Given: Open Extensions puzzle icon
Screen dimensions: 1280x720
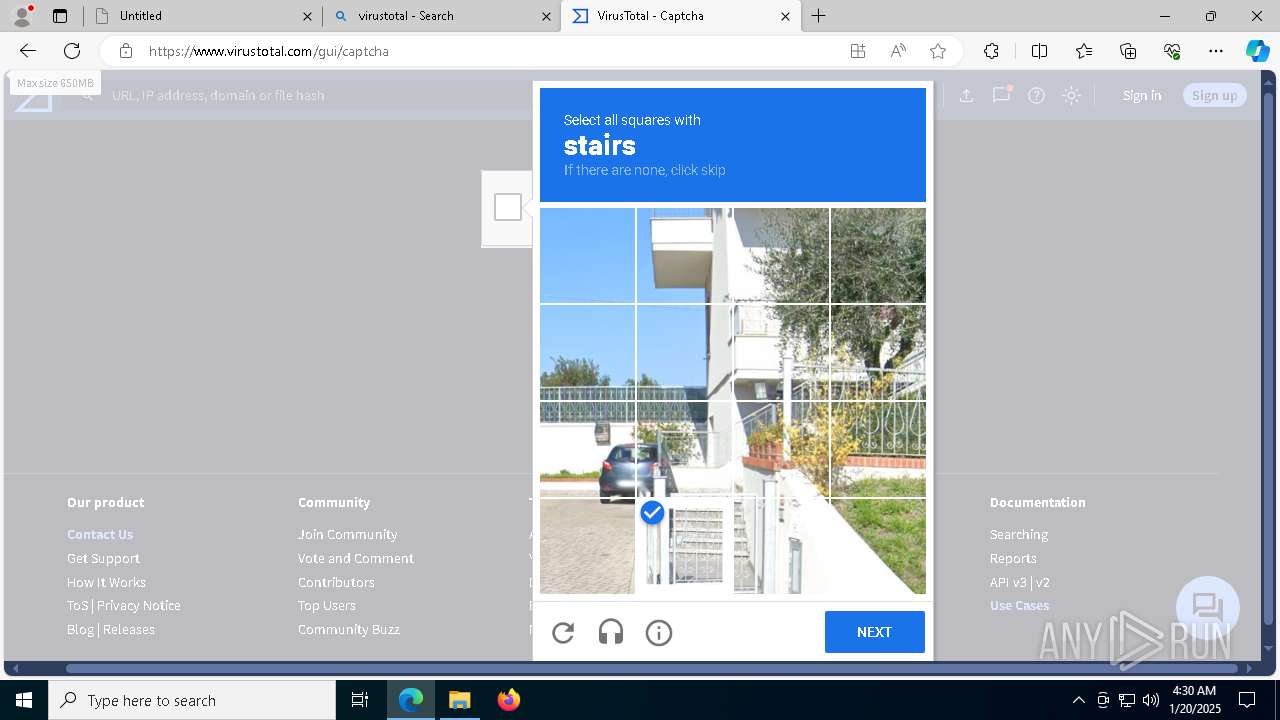Looking at the screenshot, I should point(991,51).
